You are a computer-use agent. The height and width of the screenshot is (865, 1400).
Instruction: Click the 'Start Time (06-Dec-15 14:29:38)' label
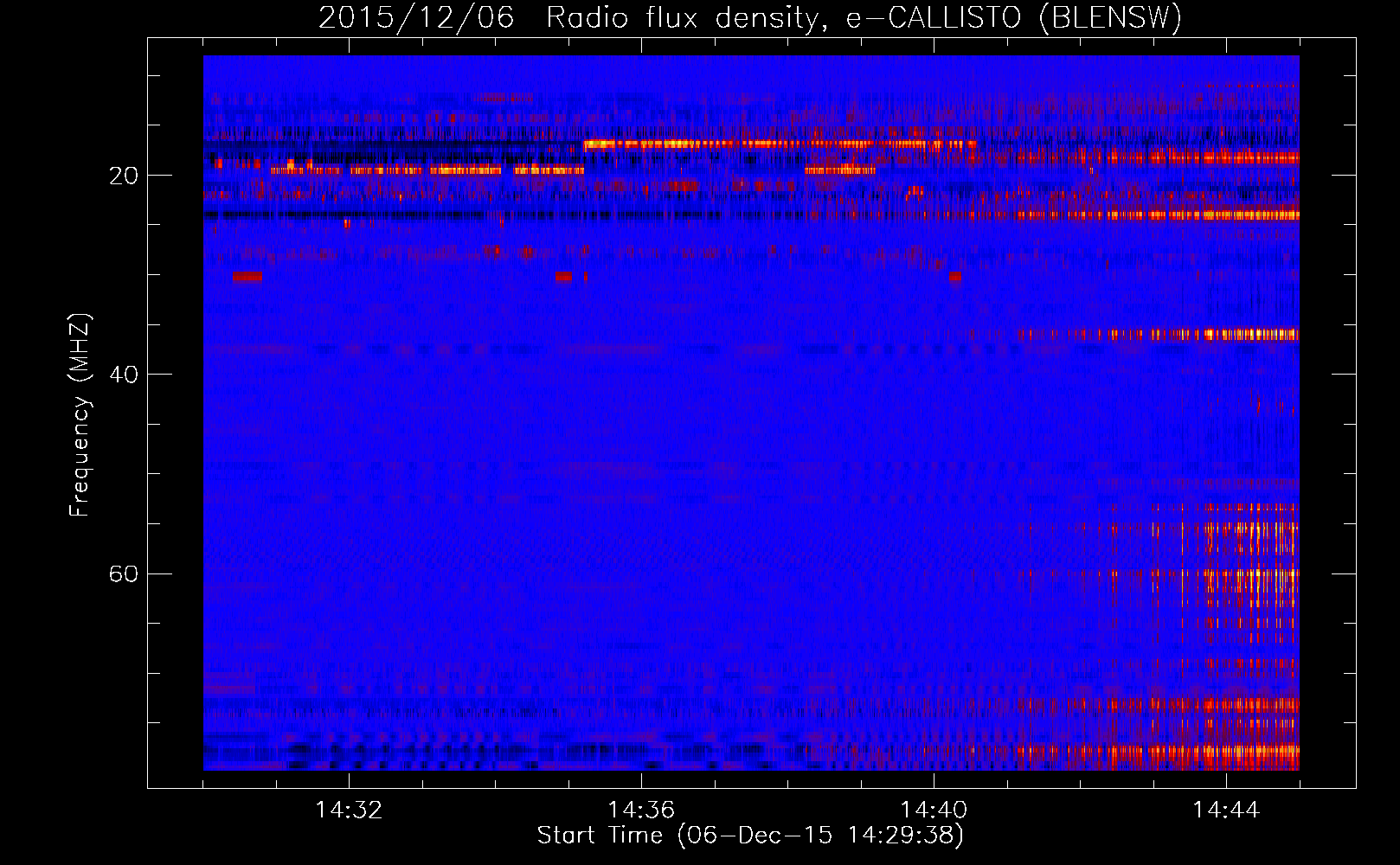750,836
